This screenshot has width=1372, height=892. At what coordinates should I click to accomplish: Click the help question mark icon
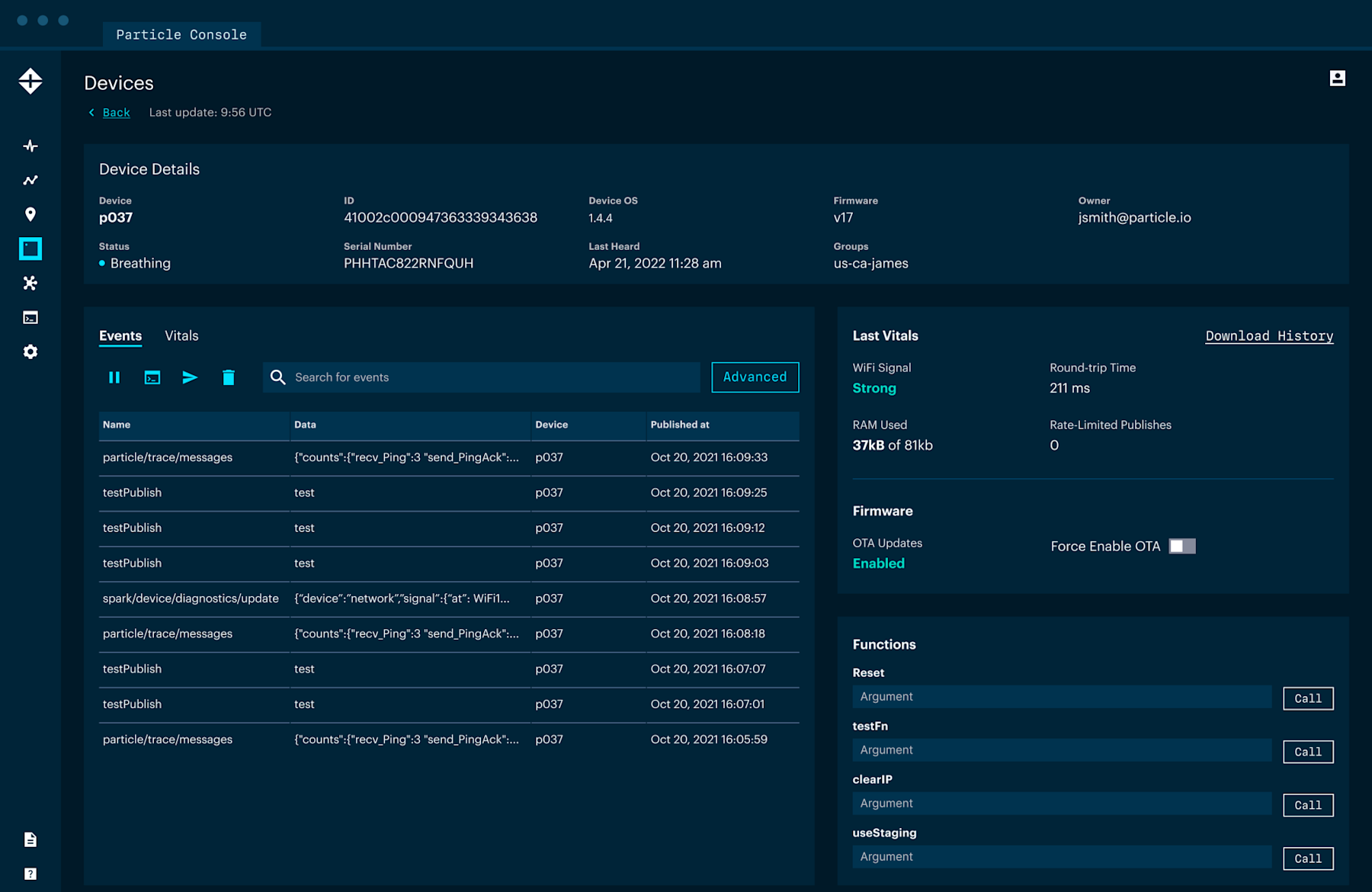click(x=30, y=874)
